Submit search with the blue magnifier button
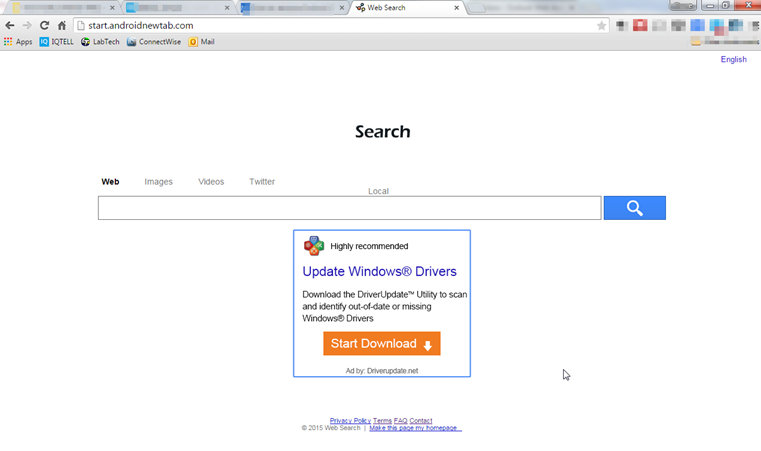Image resolution: width=761 pixels, height=451 pixels. pyautogui.click(x=635, y=208)
